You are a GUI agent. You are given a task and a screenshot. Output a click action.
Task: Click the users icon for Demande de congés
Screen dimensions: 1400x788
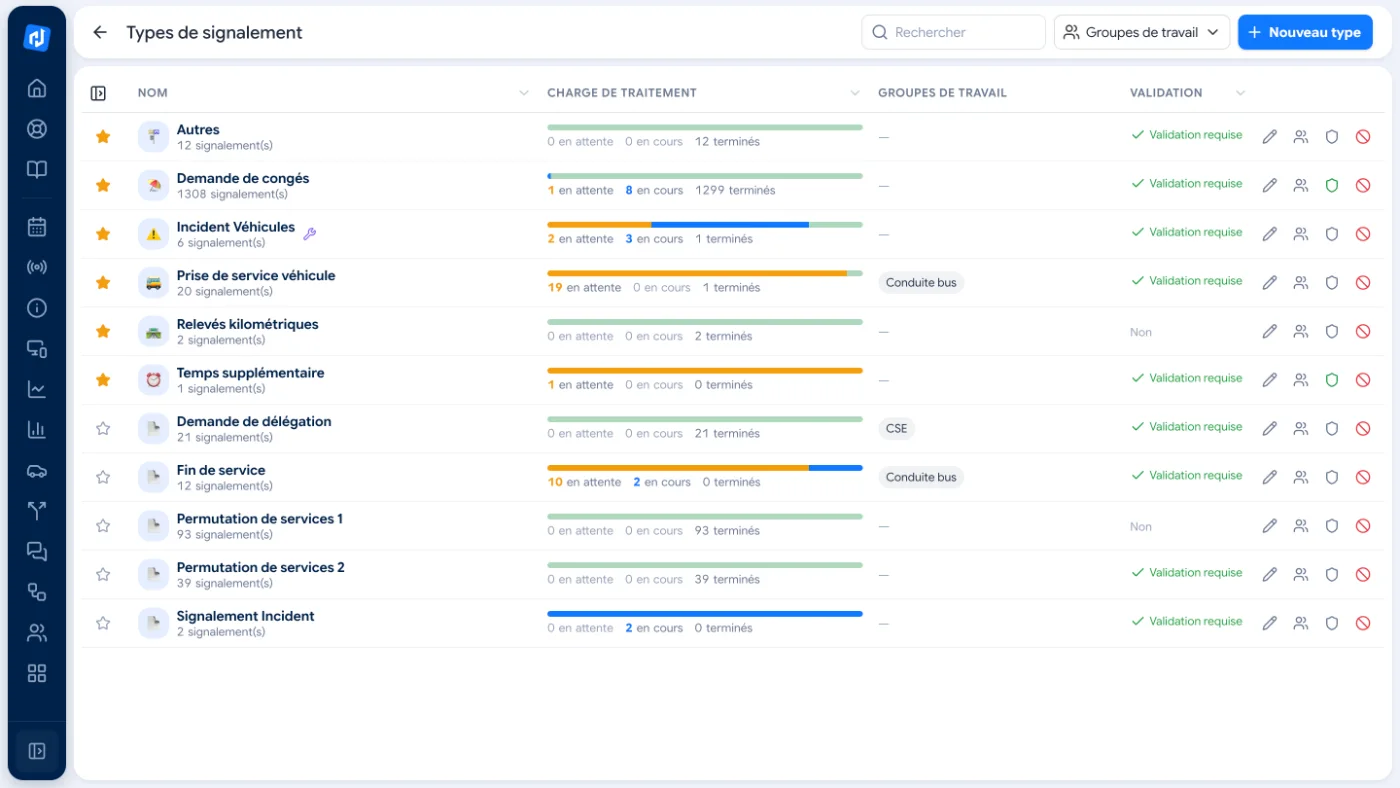[x=1301, y=185]
